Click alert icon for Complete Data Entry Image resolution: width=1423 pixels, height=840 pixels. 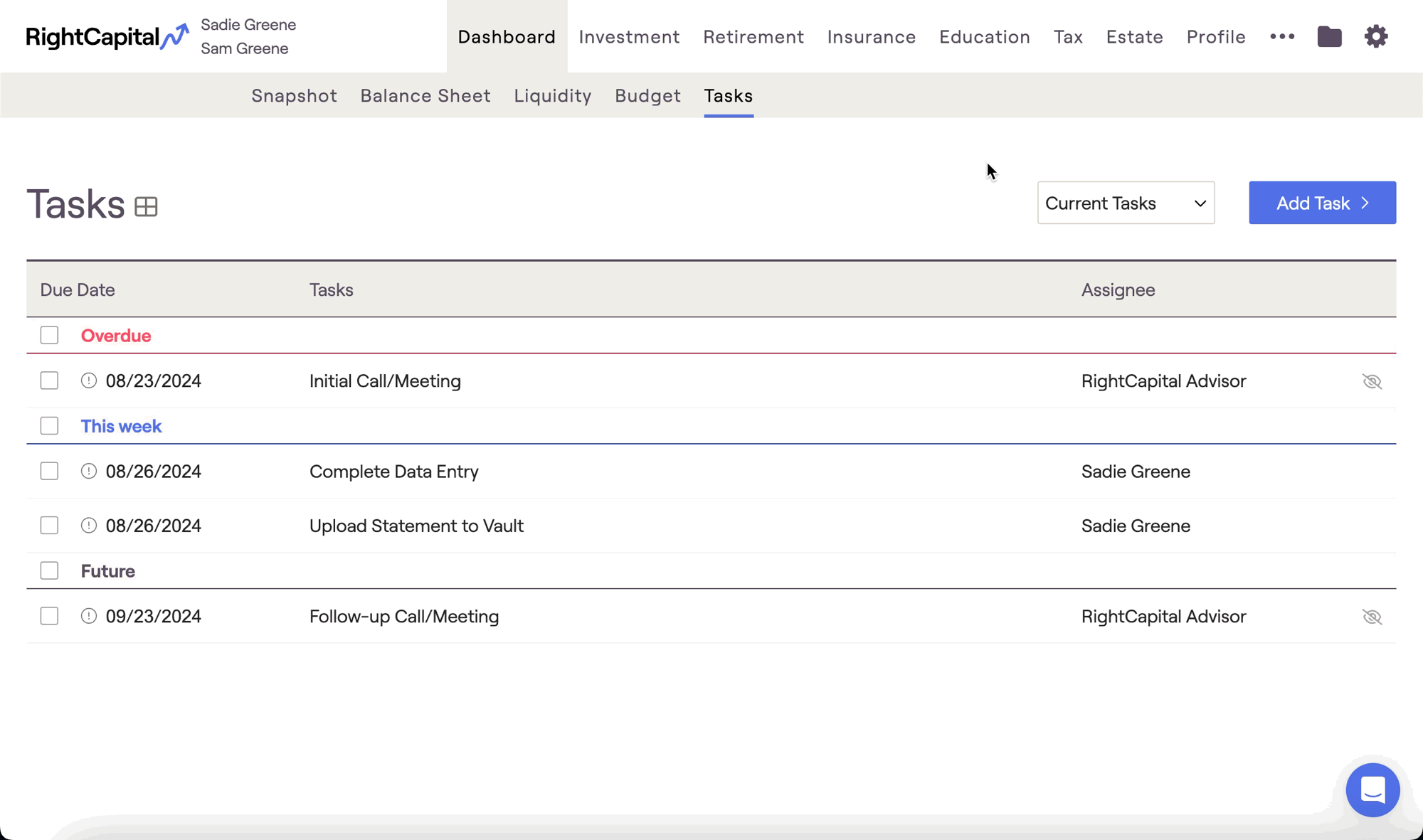[x=89, y=471]
